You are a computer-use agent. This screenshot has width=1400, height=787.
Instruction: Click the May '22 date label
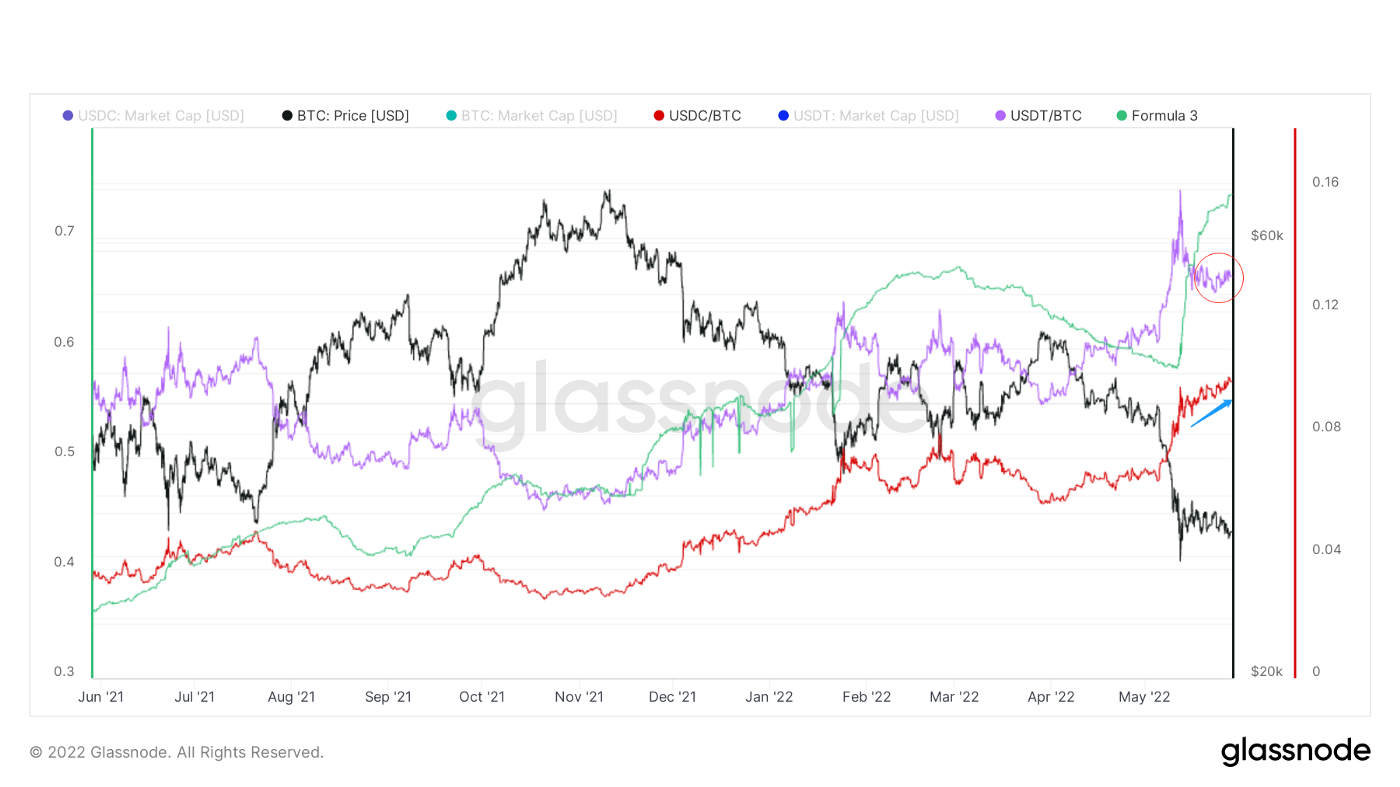pyautogui.click(x=1145, y=697)
